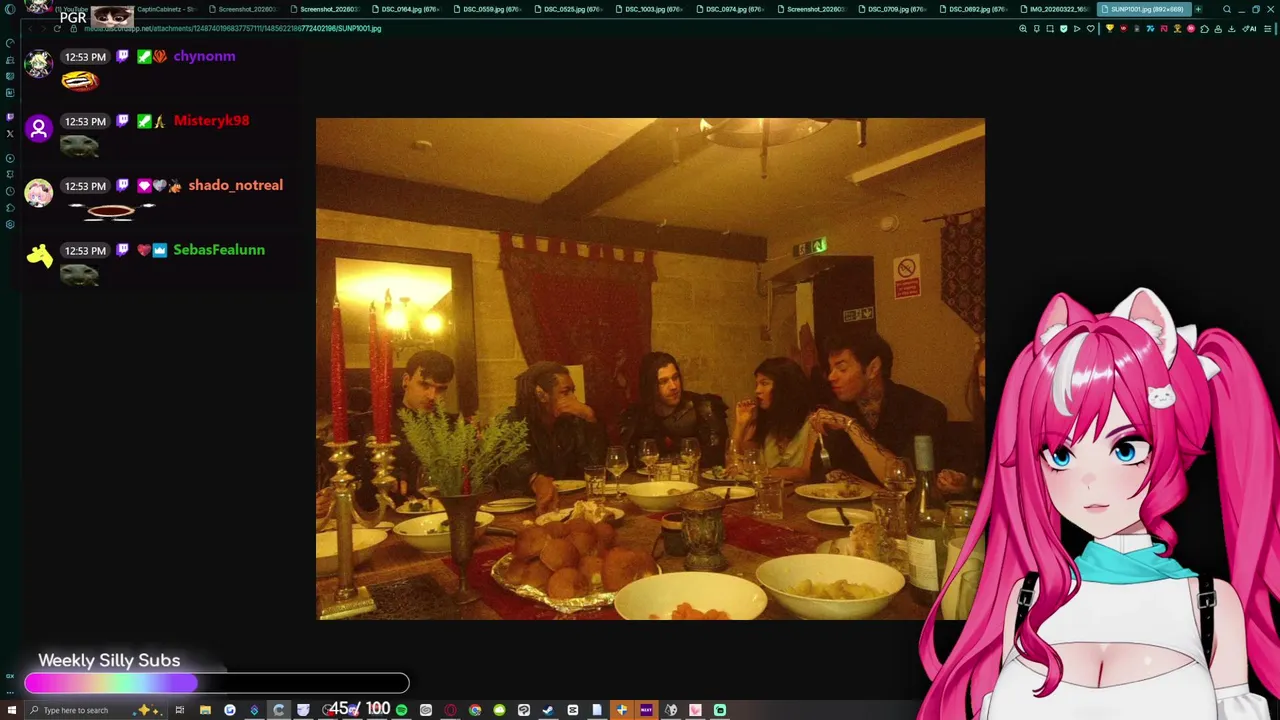1280x720 pixels.
Task: Select the active SUNP1001.jpg tab
Action: [1145, 9]
